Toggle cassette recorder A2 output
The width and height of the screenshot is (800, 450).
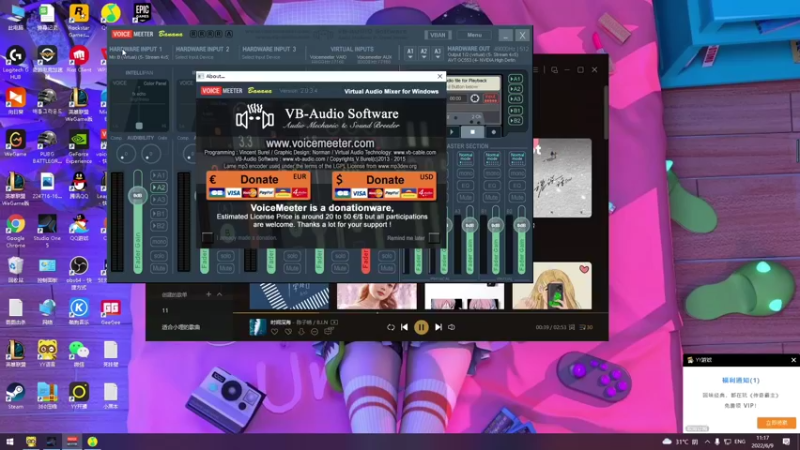click(515, 89)
